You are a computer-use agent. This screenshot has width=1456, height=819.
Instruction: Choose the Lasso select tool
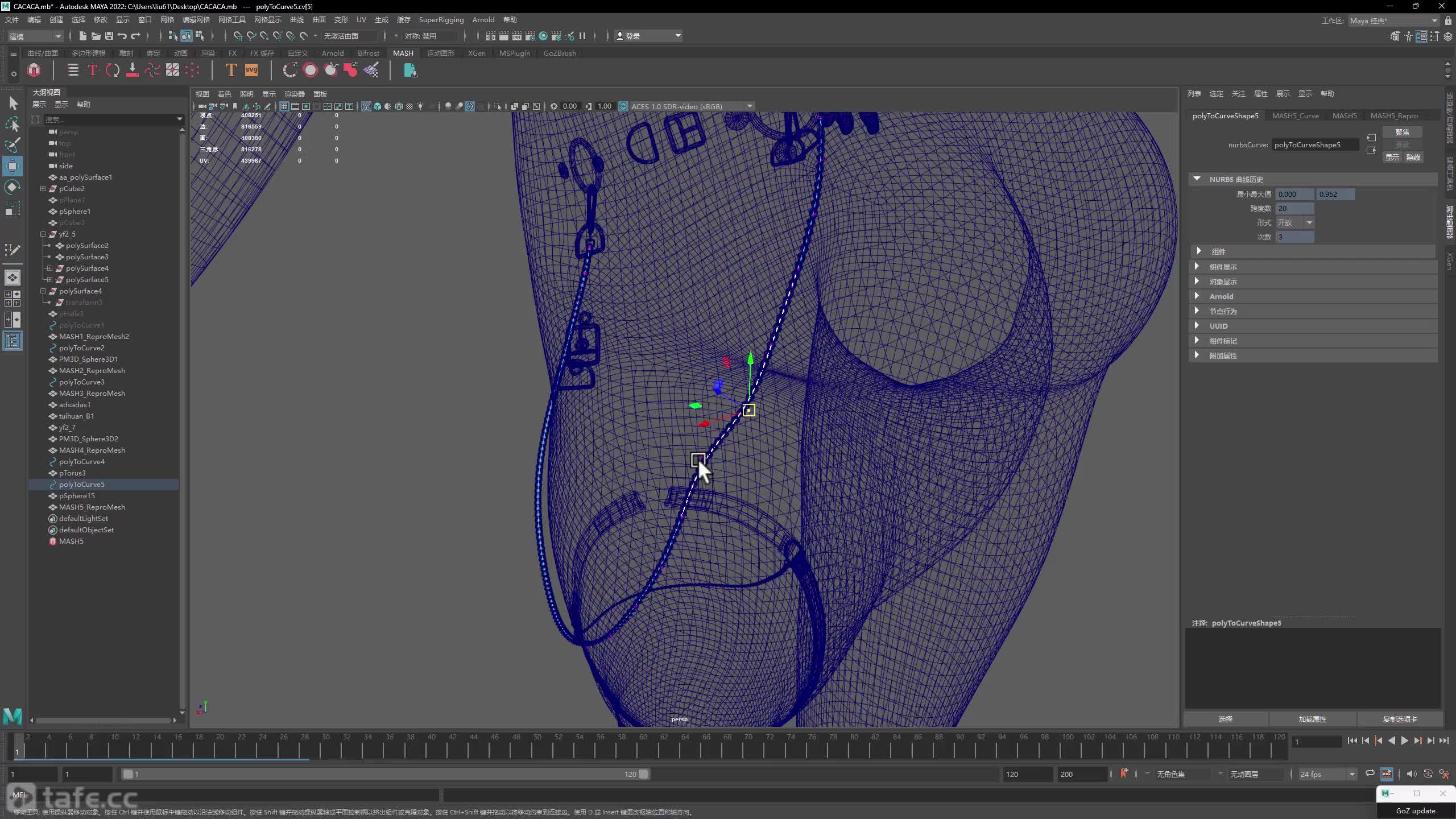point(13,124)
